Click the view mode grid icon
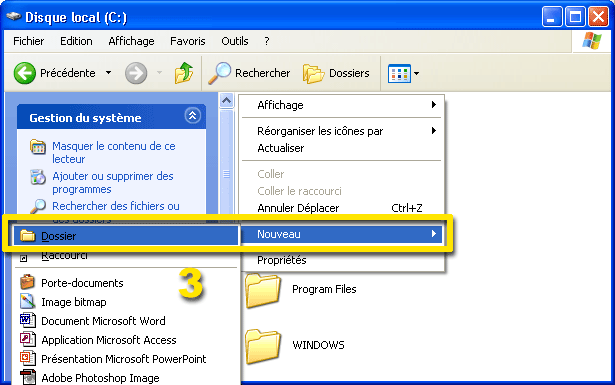This screenshot has height=385, width=615. pos(399,73)
